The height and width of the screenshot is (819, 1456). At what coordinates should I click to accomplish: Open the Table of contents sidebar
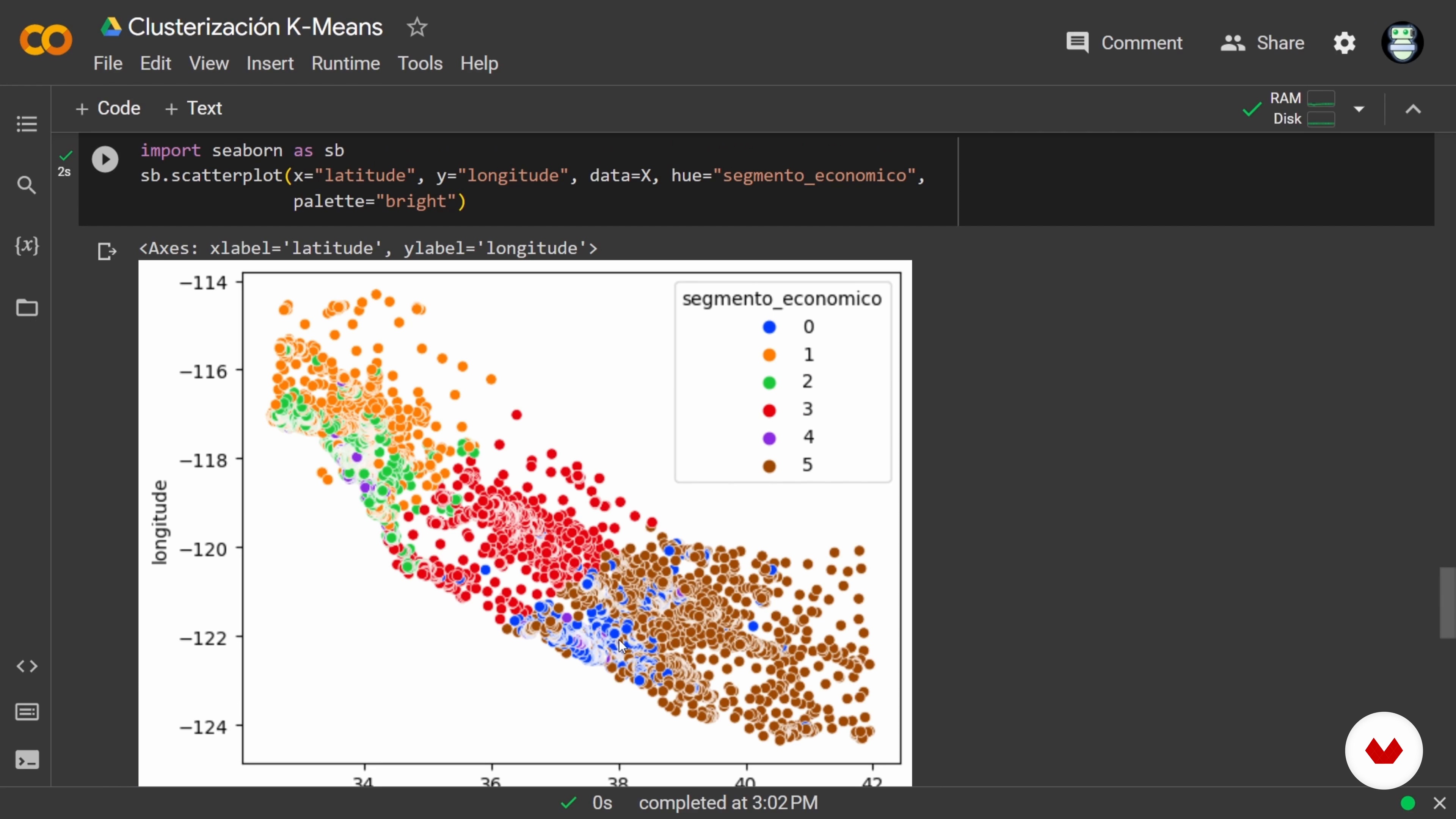coord(27,124)
